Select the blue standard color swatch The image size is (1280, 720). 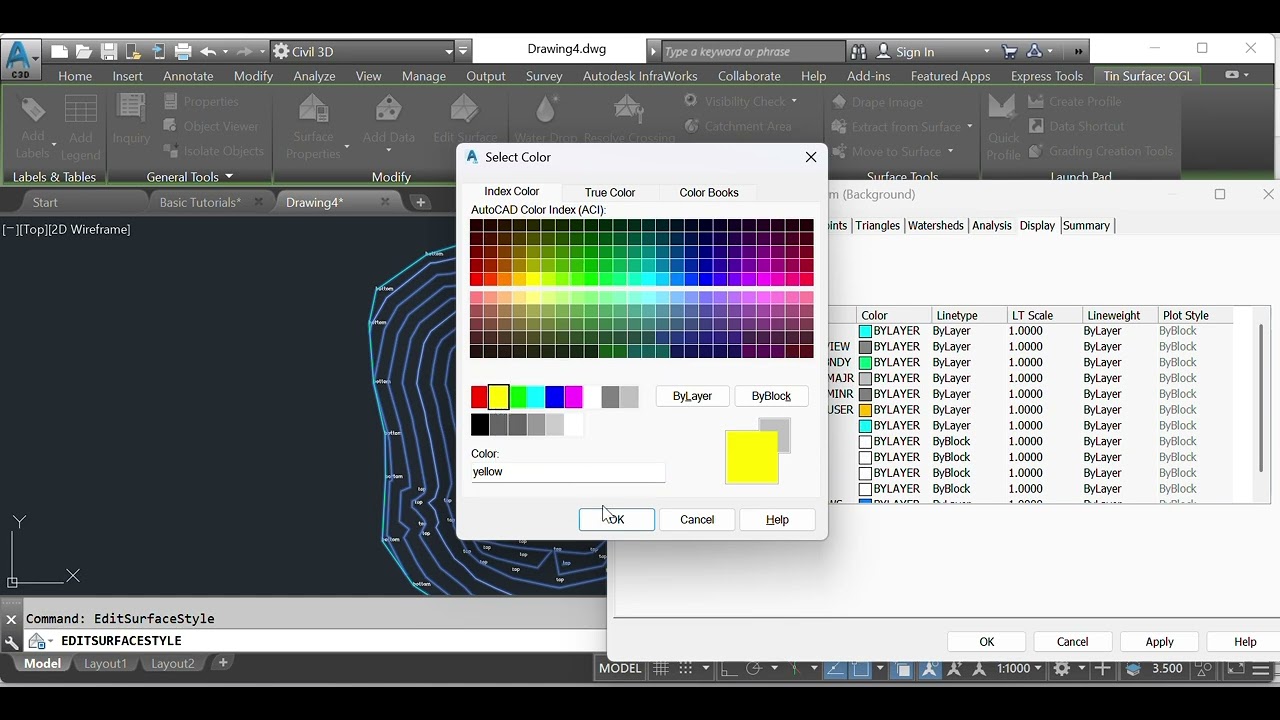554,397
